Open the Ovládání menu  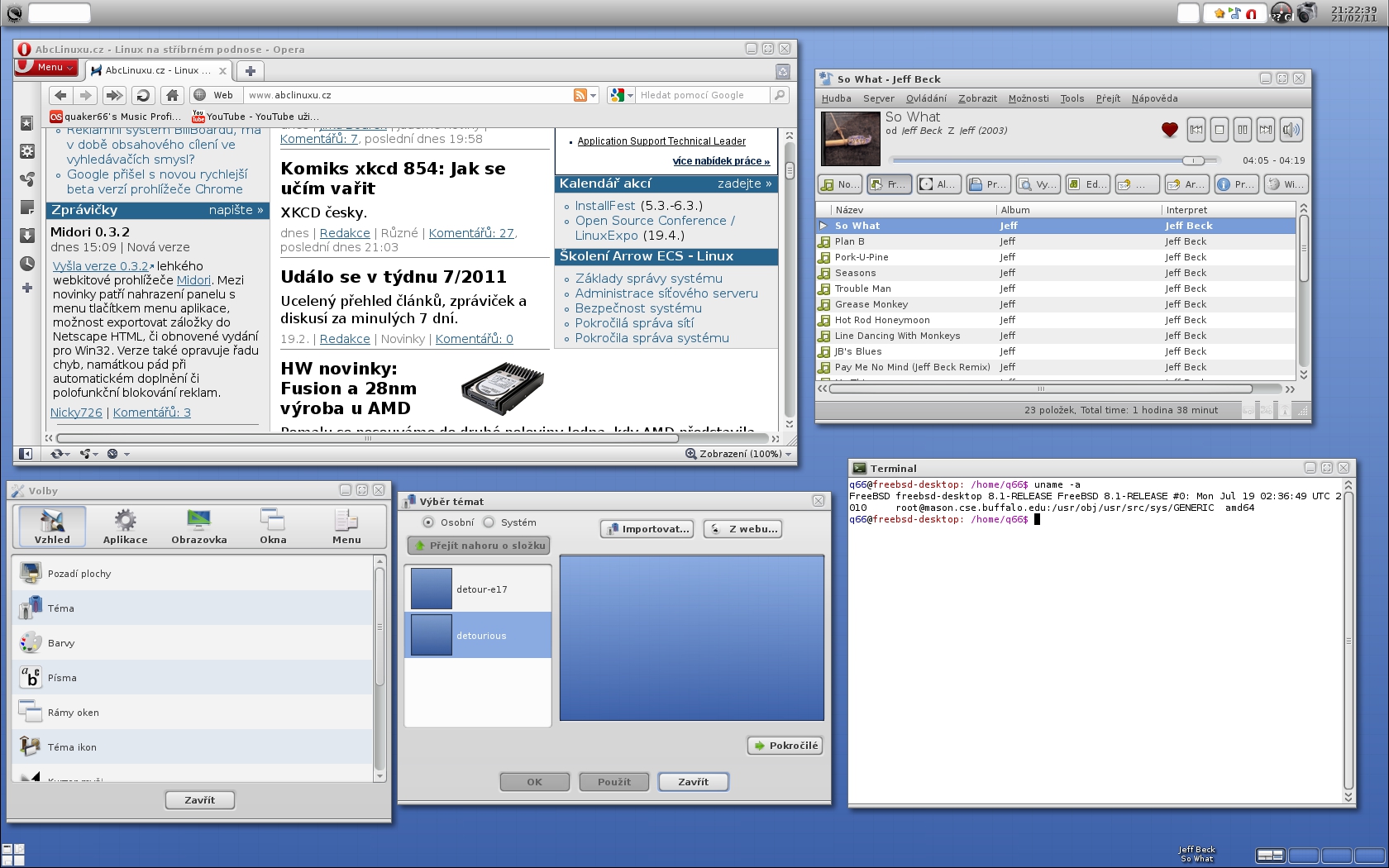[926, 98]
